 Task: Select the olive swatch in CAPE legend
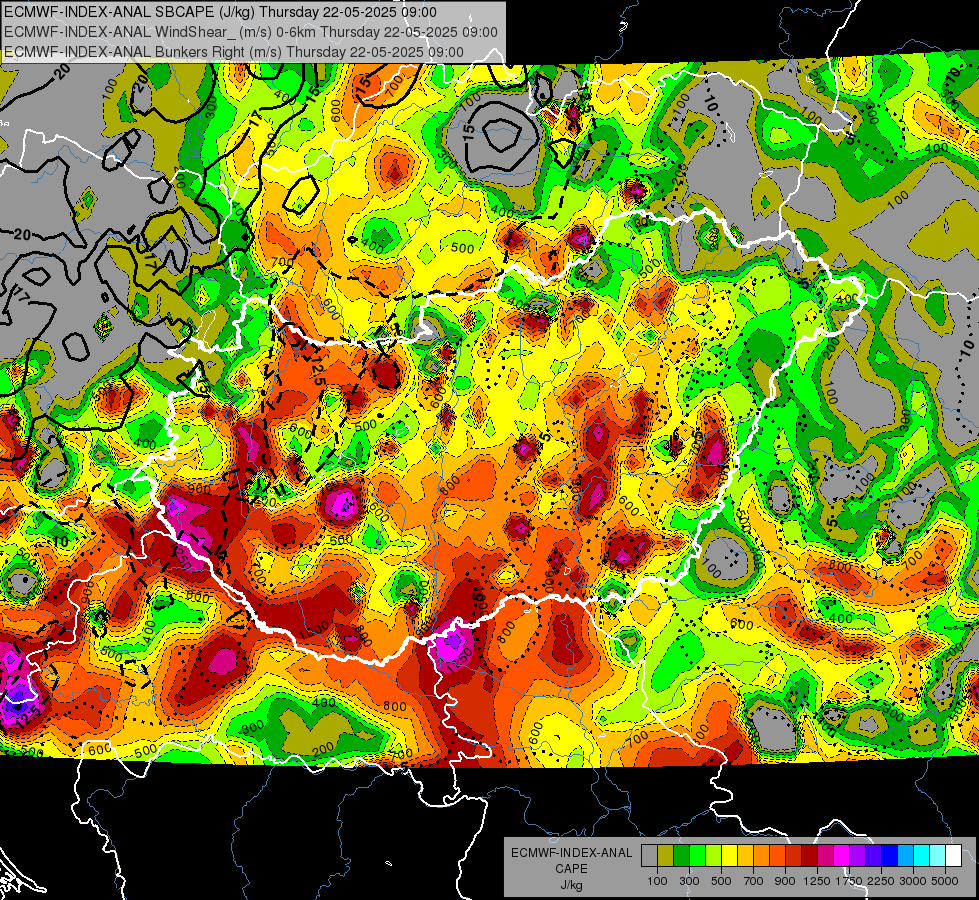(x=666, y=856)
